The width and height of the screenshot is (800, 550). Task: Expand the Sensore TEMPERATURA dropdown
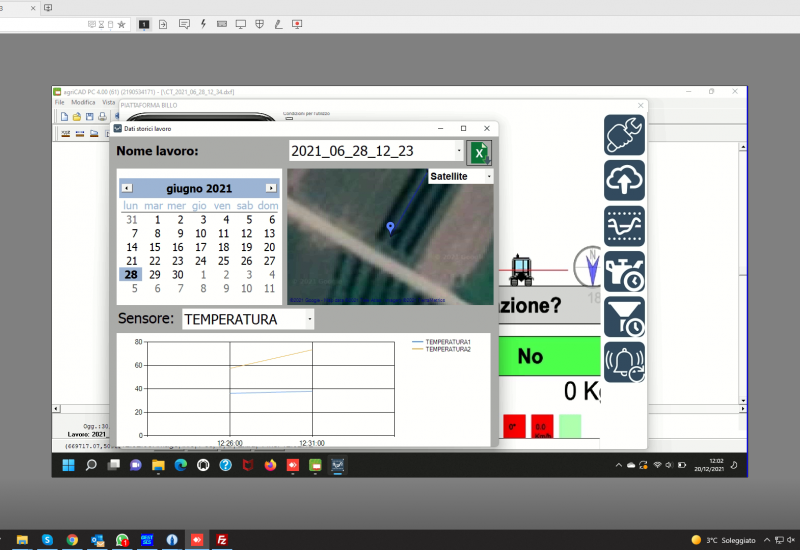coord(310,319)
